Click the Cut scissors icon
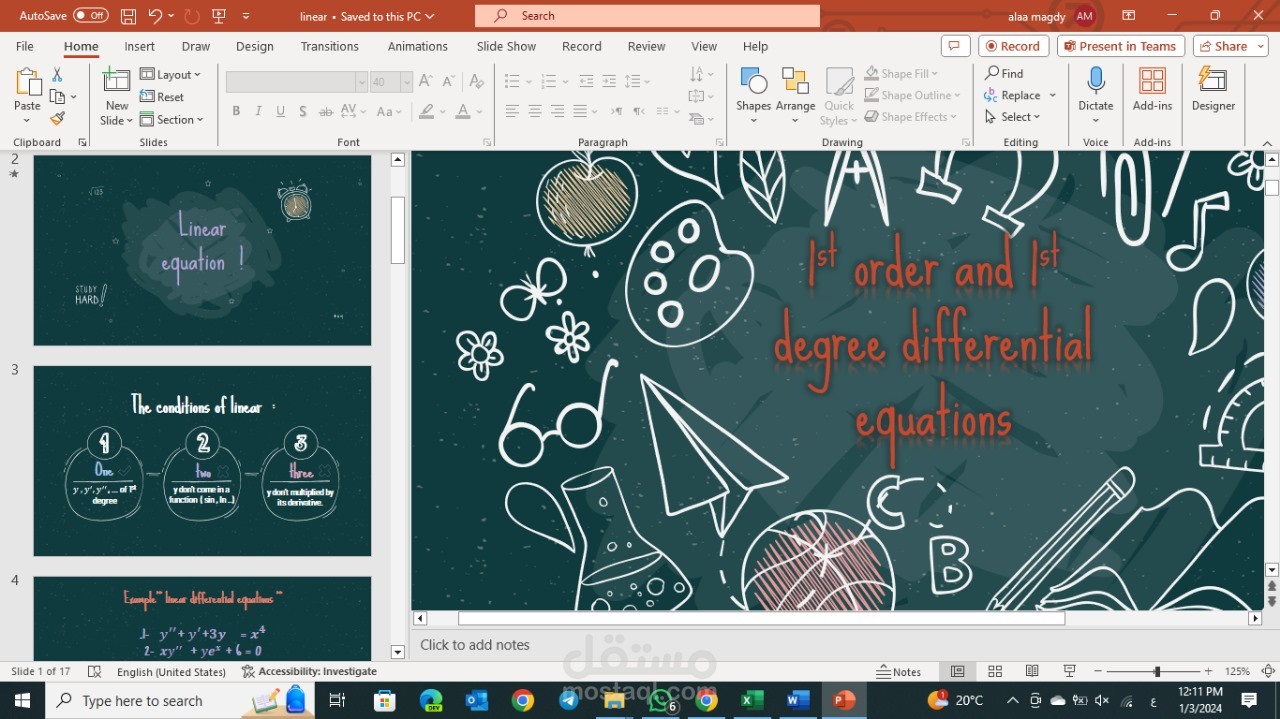This screenshot has height=719, width=1280. click(x=57, y=75)
